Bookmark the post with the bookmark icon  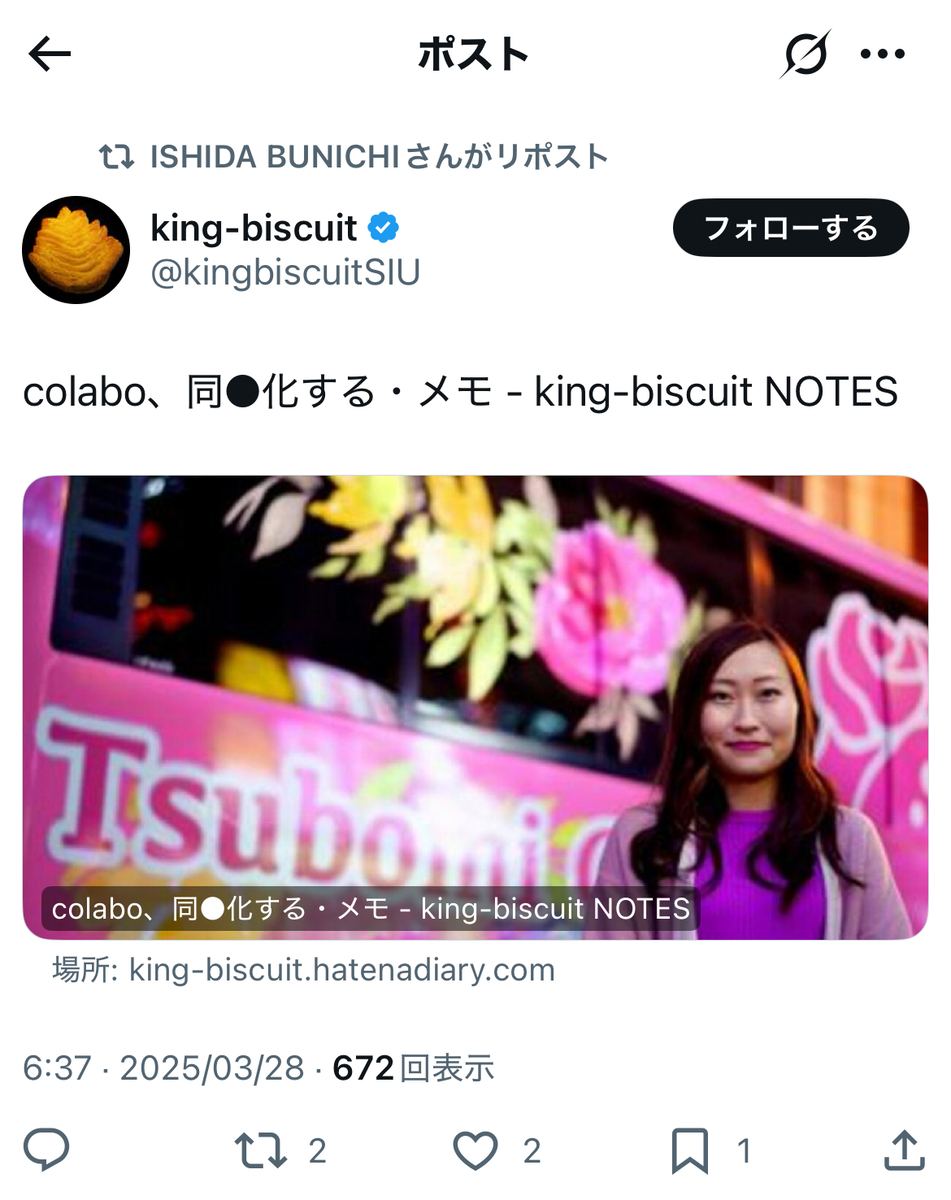tap(690, 1151)
